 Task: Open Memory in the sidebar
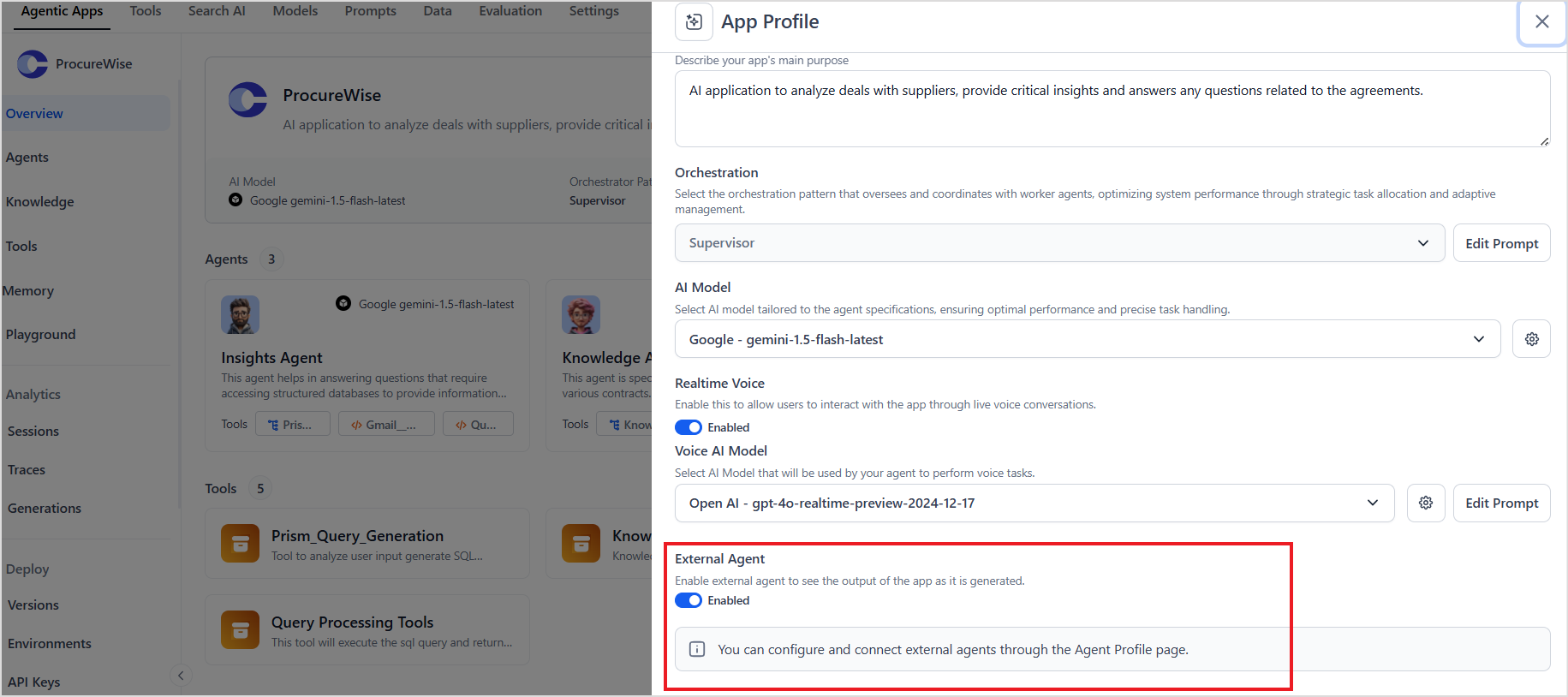(28, 291)
